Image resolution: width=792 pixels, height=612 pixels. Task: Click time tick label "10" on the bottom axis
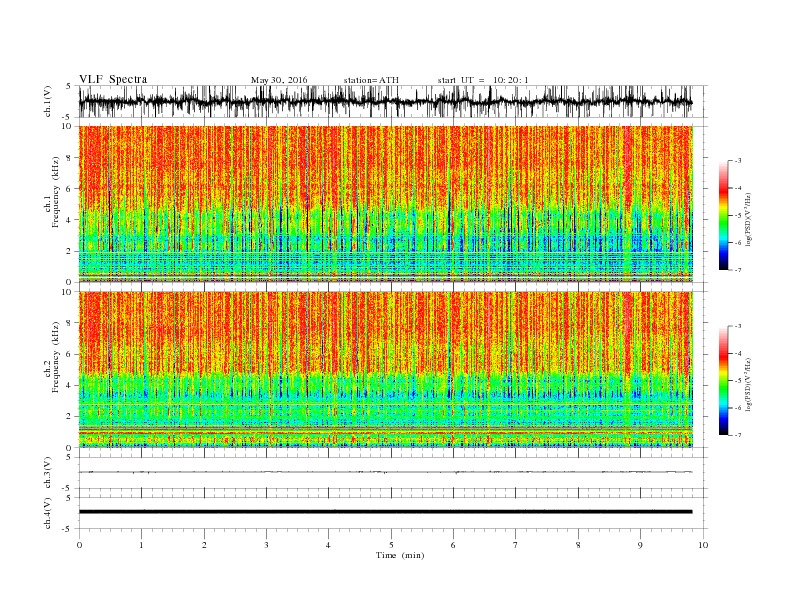coord(703,545)
